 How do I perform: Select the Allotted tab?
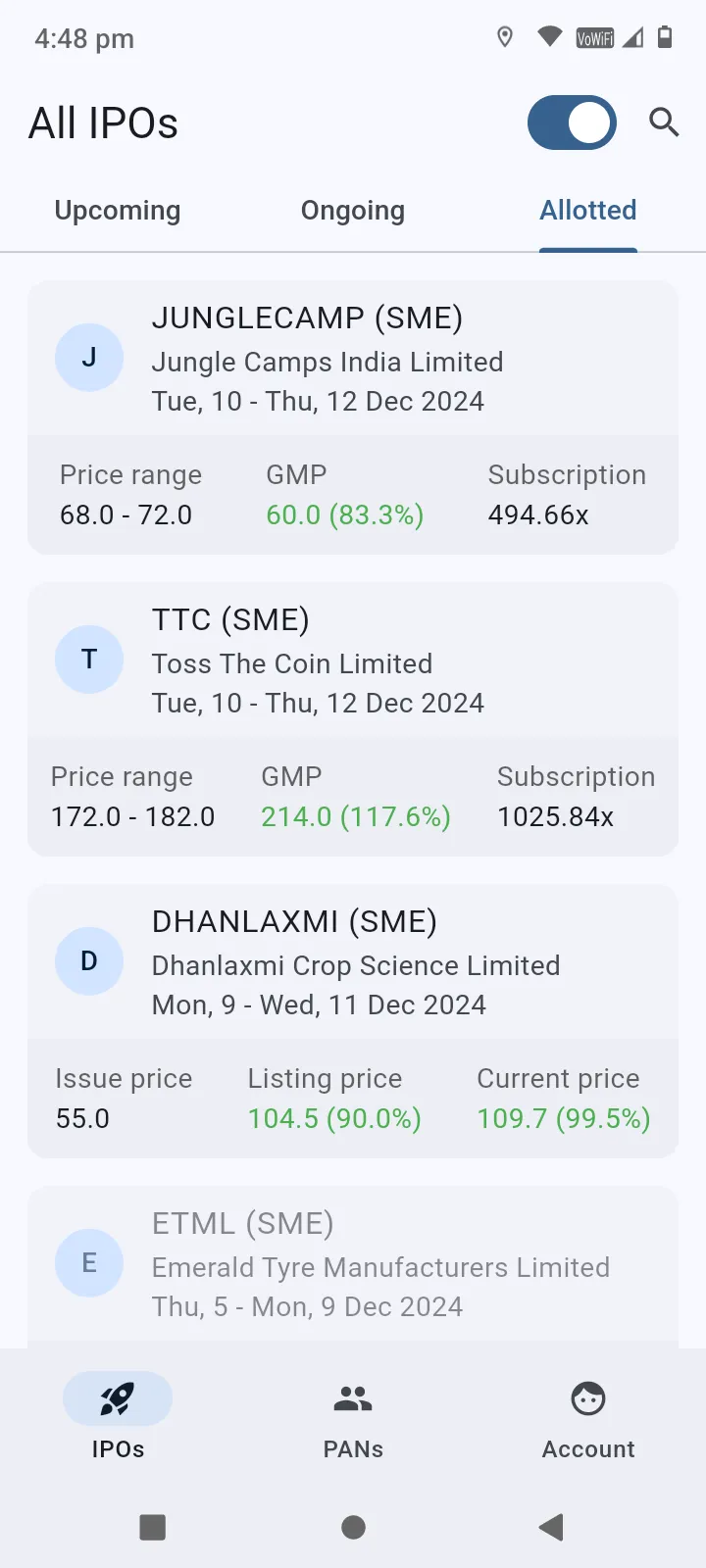[588, 211]
